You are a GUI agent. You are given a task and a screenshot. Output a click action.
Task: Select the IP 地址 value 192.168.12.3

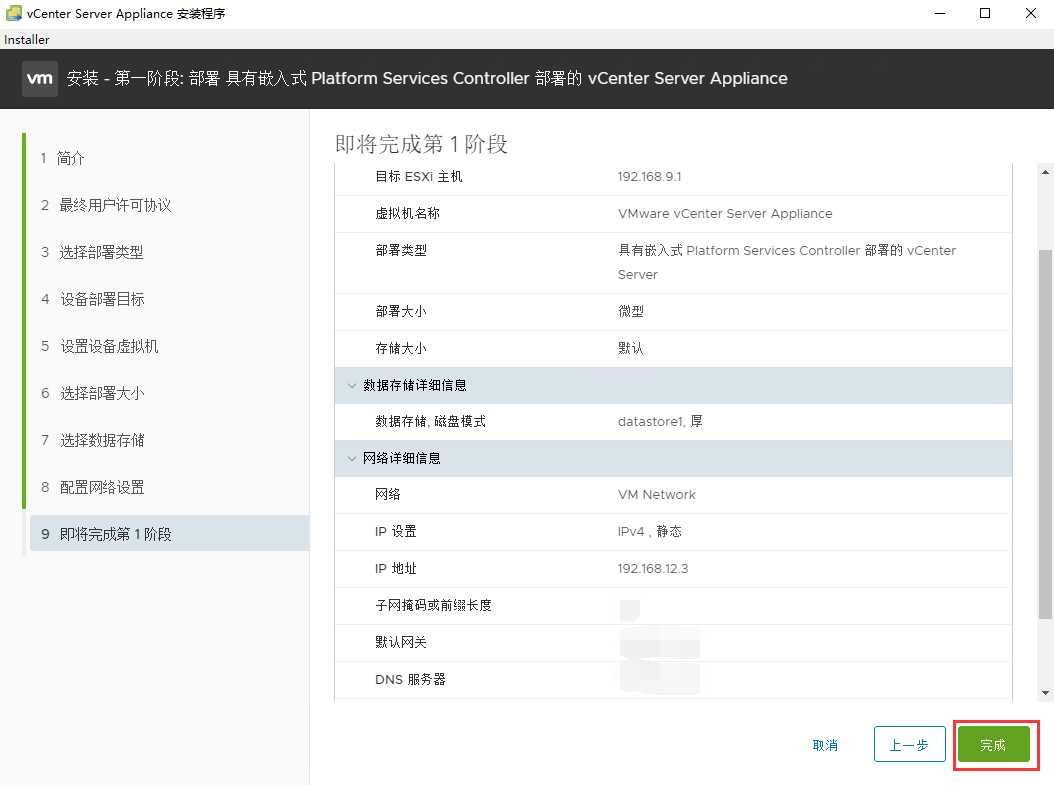(x=651, y=567)
